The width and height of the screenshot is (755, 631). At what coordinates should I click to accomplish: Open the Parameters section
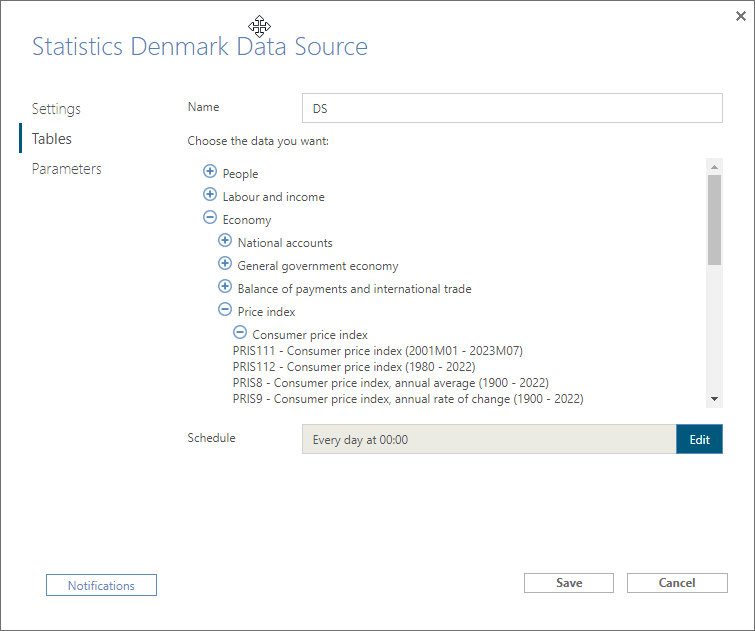pos(66,169)
